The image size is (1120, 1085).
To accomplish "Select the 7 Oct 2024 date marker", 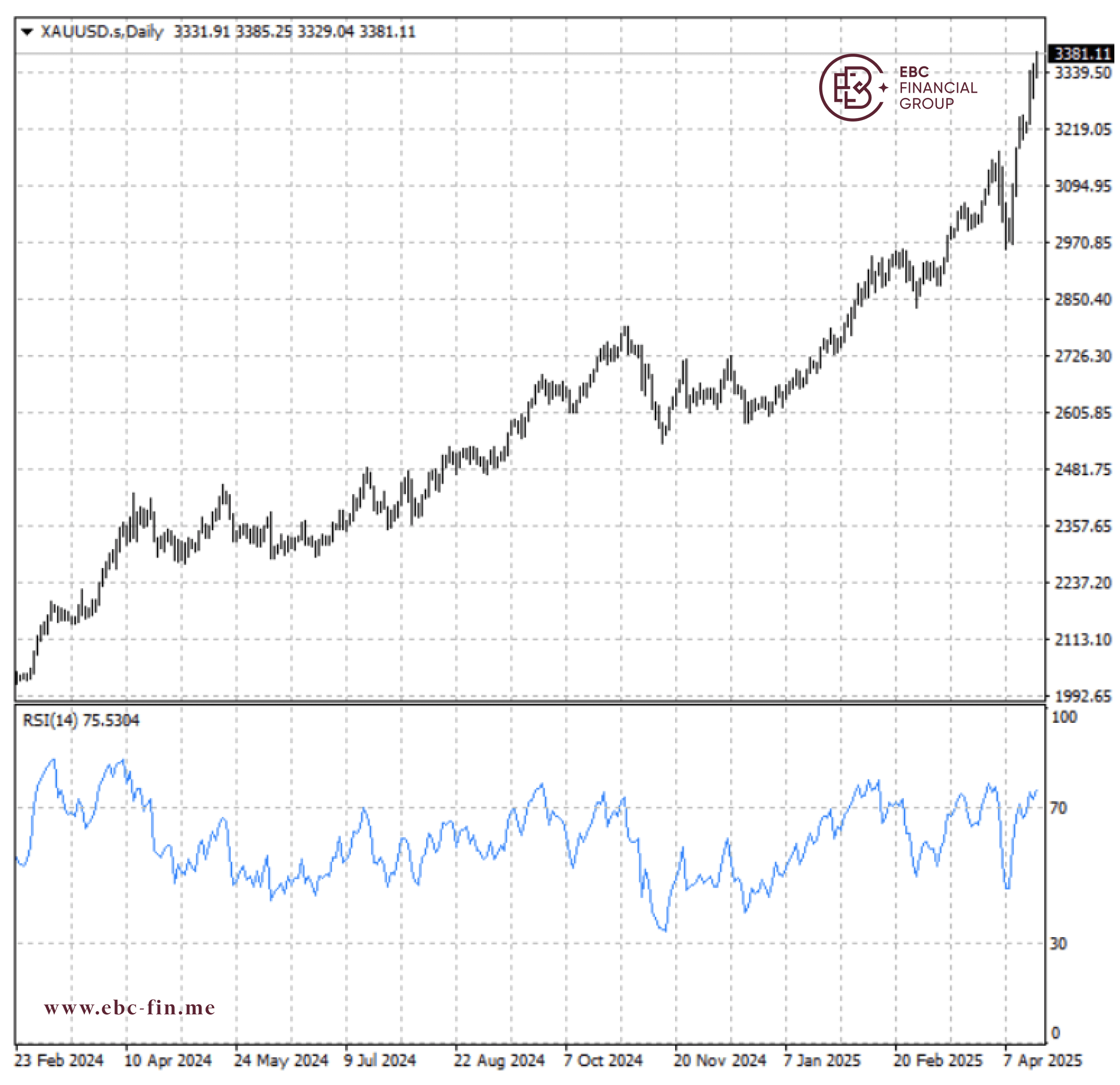I will (603, 1061).
